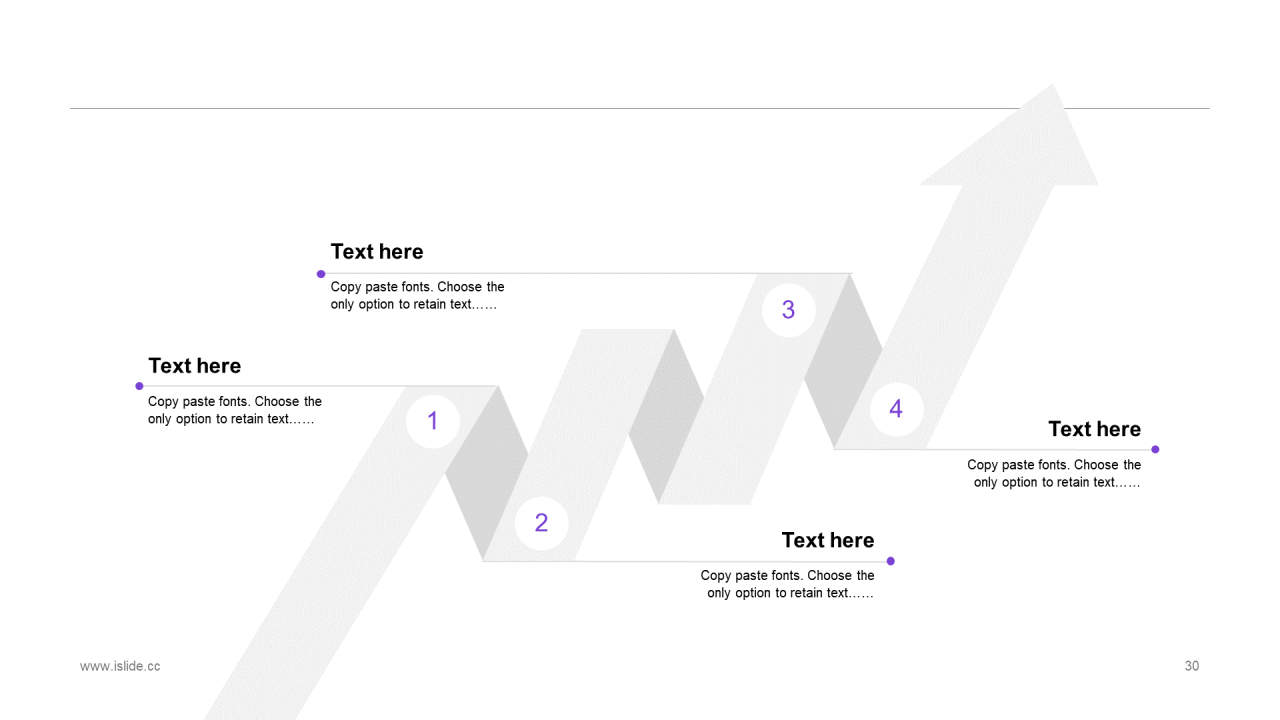1280x720 pixels.
Task: Select description text under step 3 heading
Action: [418, 296]
